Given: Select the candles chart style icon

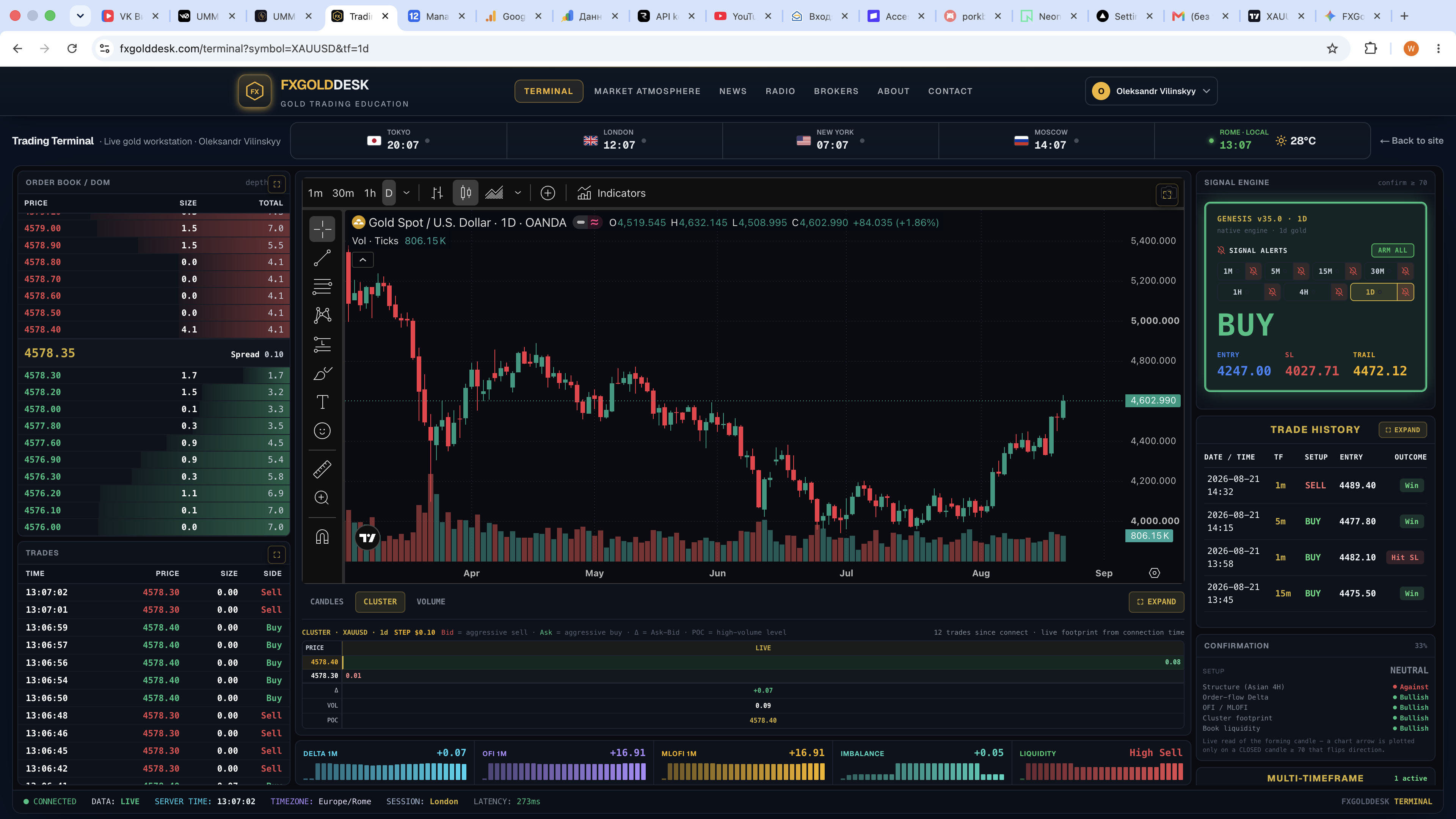Looking at the screenshot, I should 466,193.
